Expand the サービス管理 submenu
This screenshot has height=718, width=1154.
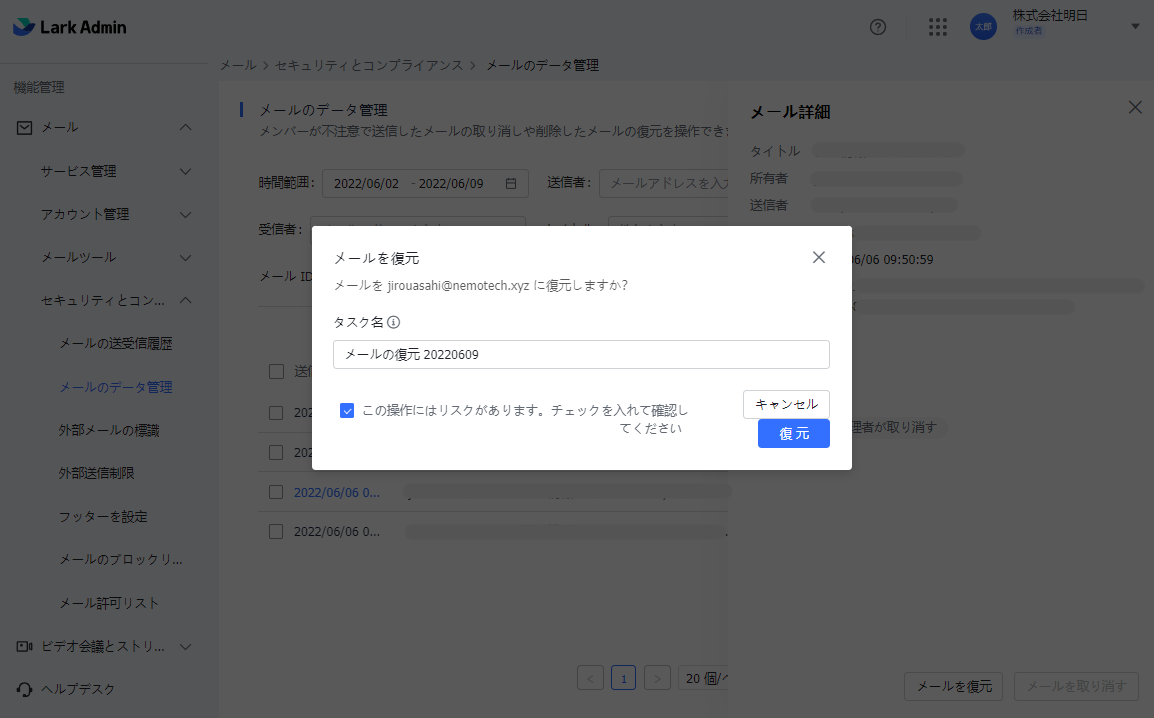185,171
